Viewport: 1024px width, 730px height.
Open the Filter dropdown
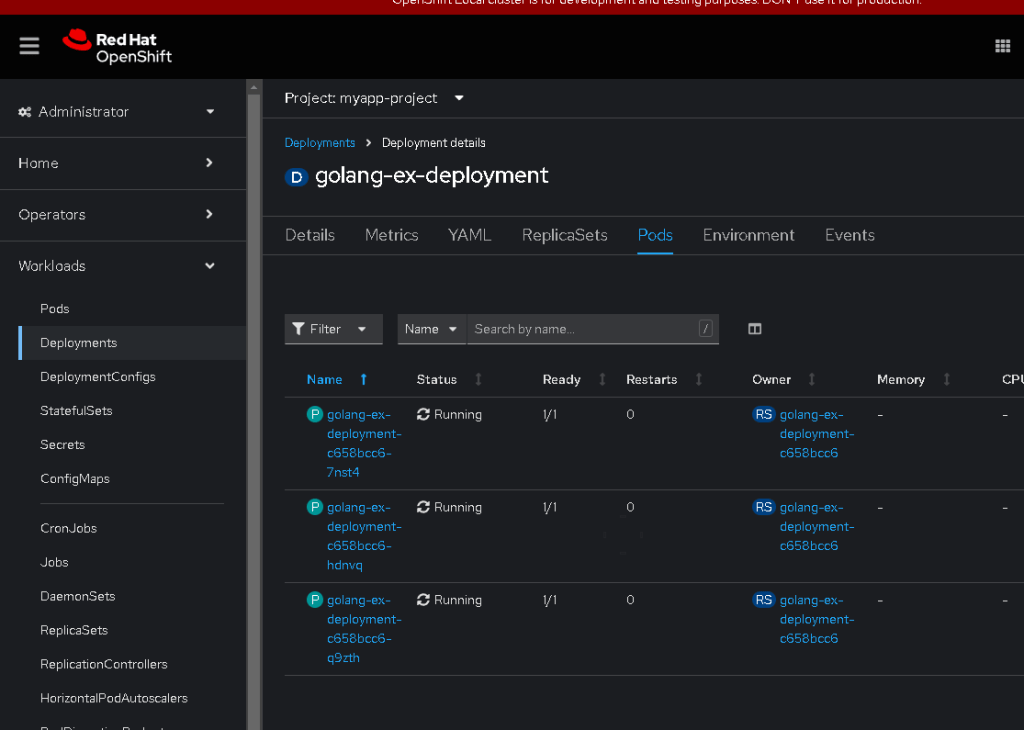coord(333,329)
